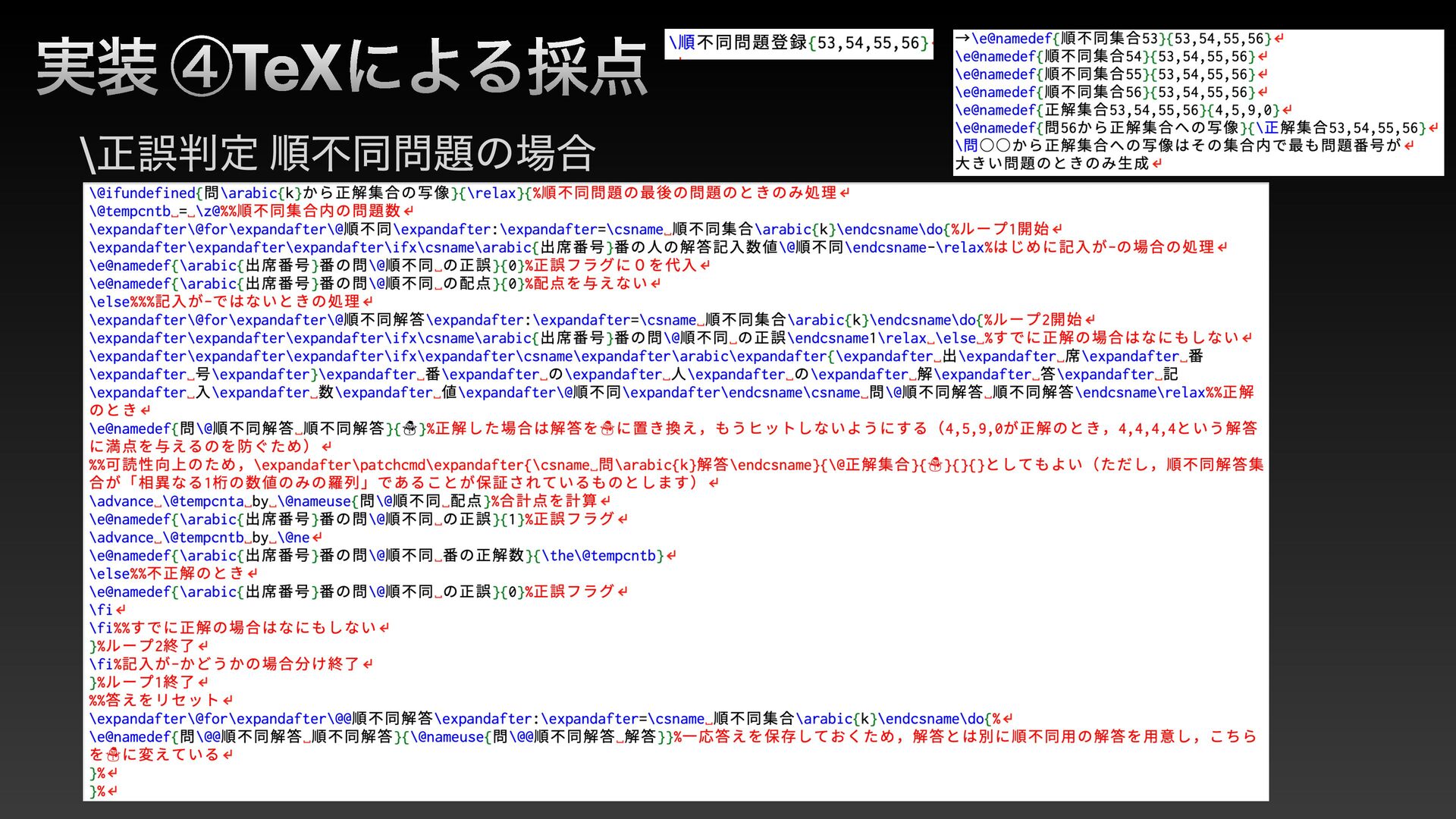Click the code line starting with "\@ifundefined"
Screen dimensions: 1456x819
tap(469, 193)
